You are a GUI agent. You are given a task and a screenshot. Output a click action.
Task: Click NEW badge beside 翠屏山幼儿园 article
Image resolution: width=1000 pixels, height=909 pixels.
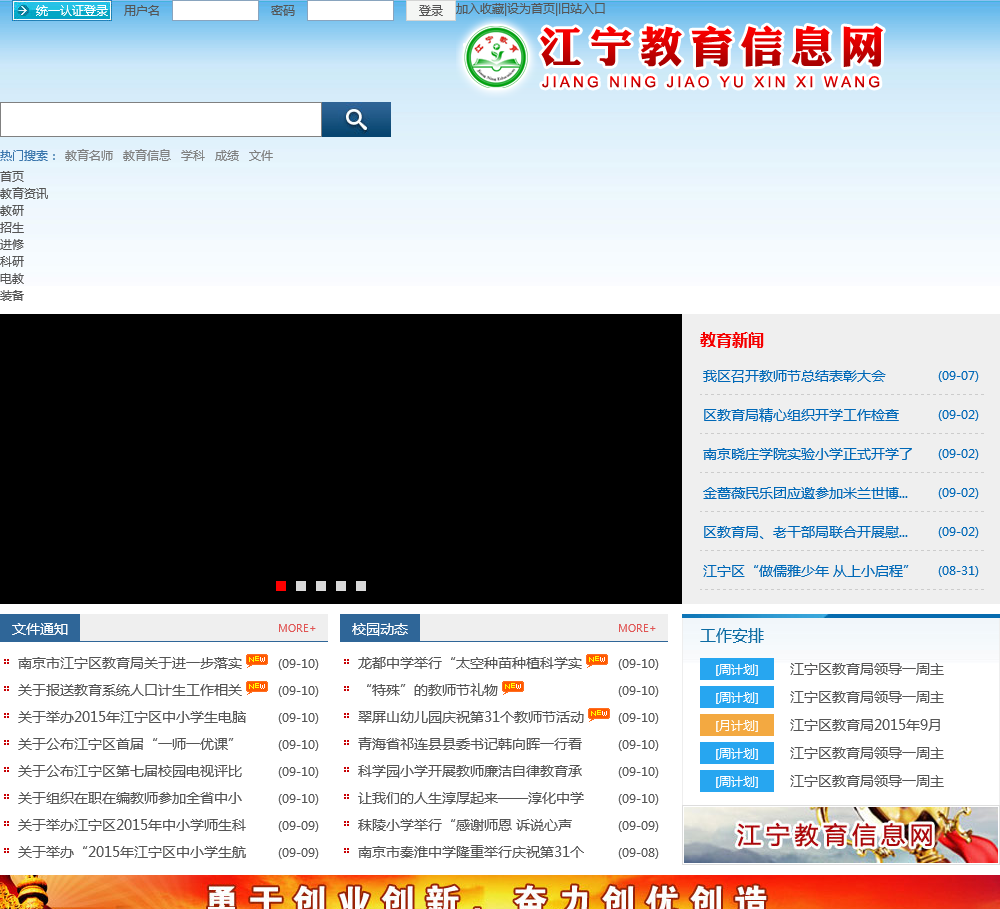click(599, 713)
